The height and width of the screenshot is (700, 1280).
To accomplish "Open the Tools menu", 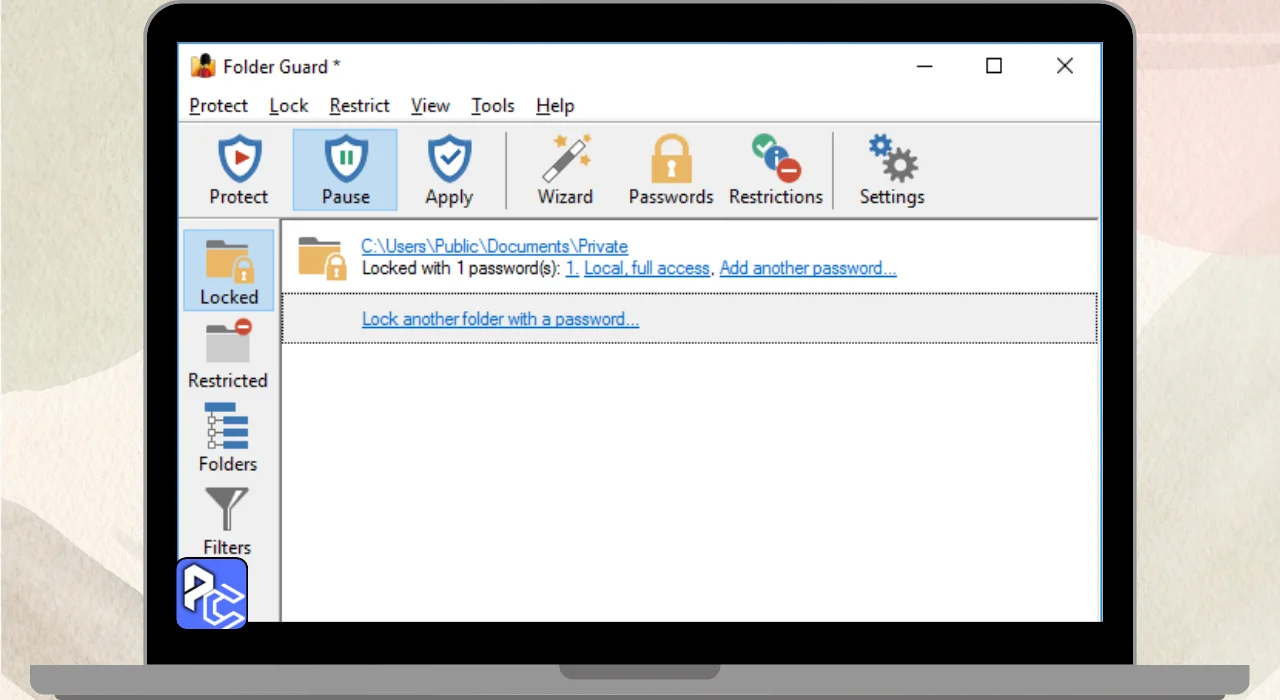I will click(x=493, y=106).
